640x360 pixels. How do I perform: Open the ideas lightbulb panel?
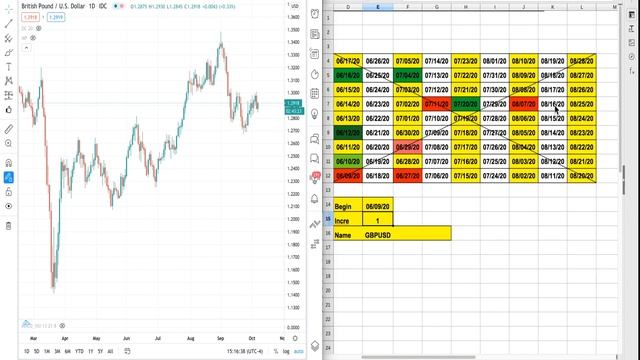tap(315, 113)
